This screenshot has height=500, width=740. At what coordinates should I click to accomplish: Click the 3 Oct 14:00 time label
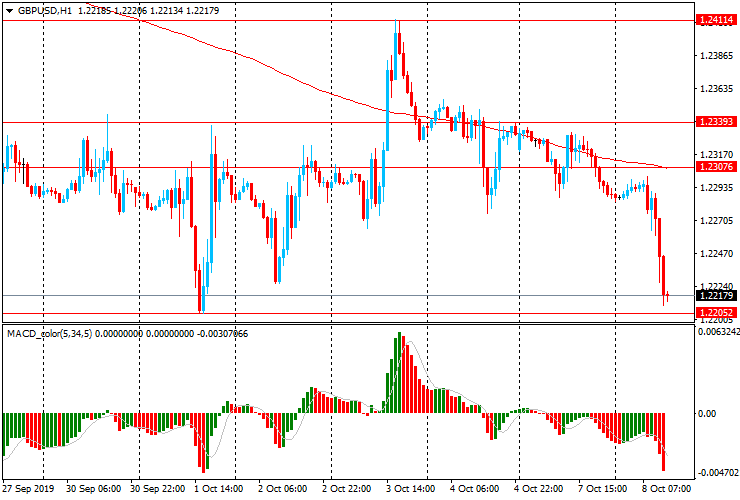pos(412,489)
